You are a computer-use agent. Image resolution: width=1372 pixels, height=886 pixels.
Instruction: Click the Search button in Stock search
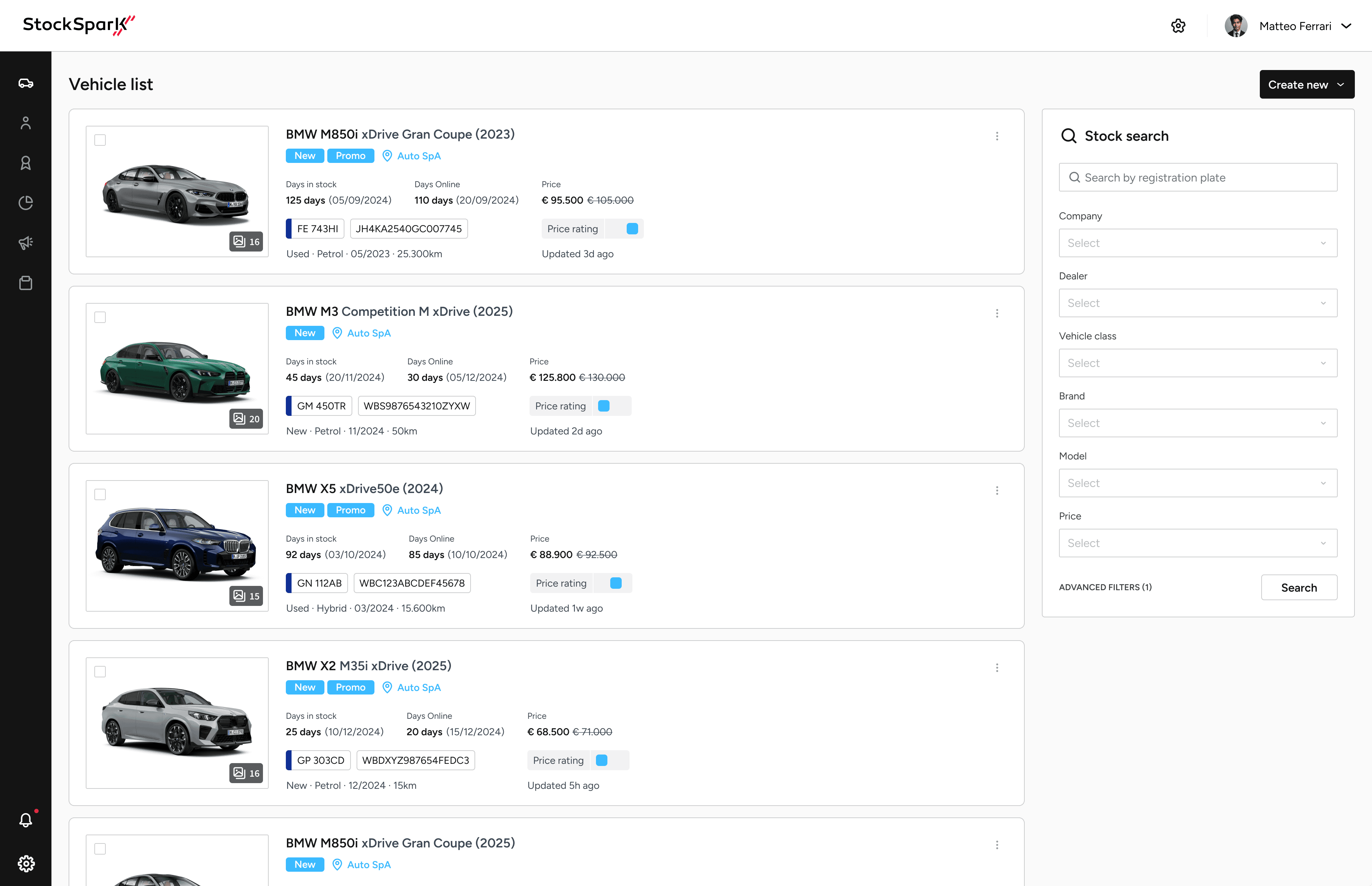[x=1298, y=587]
